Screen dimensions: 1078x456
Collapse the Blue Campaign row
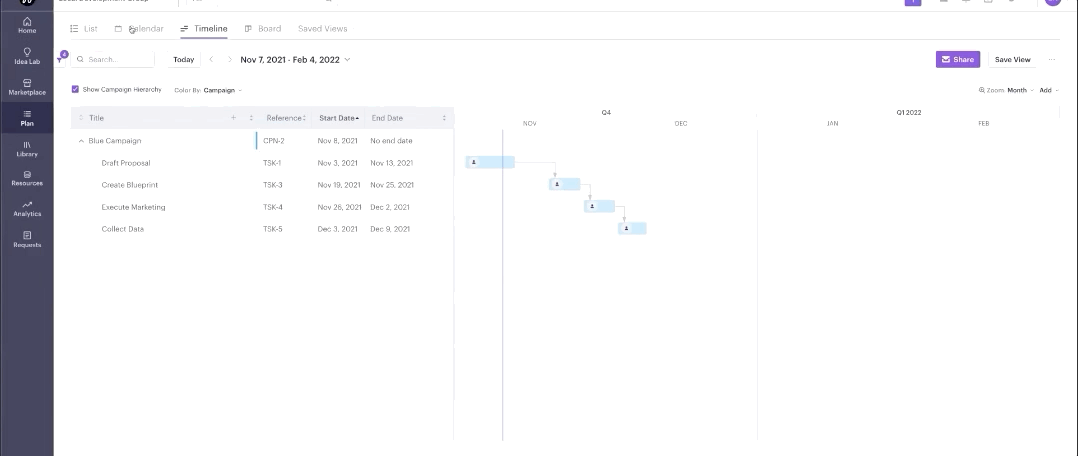coord(81,141)
